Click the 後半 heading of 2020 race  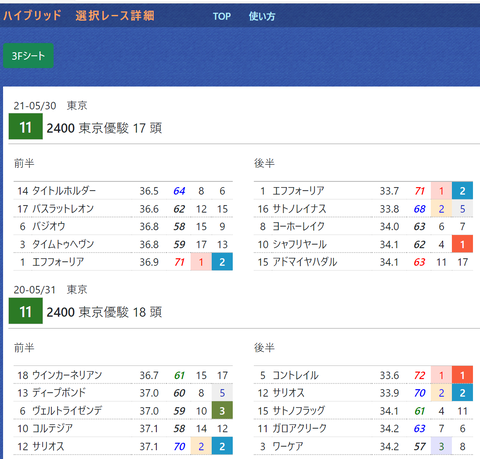click(x=264, y=348)
